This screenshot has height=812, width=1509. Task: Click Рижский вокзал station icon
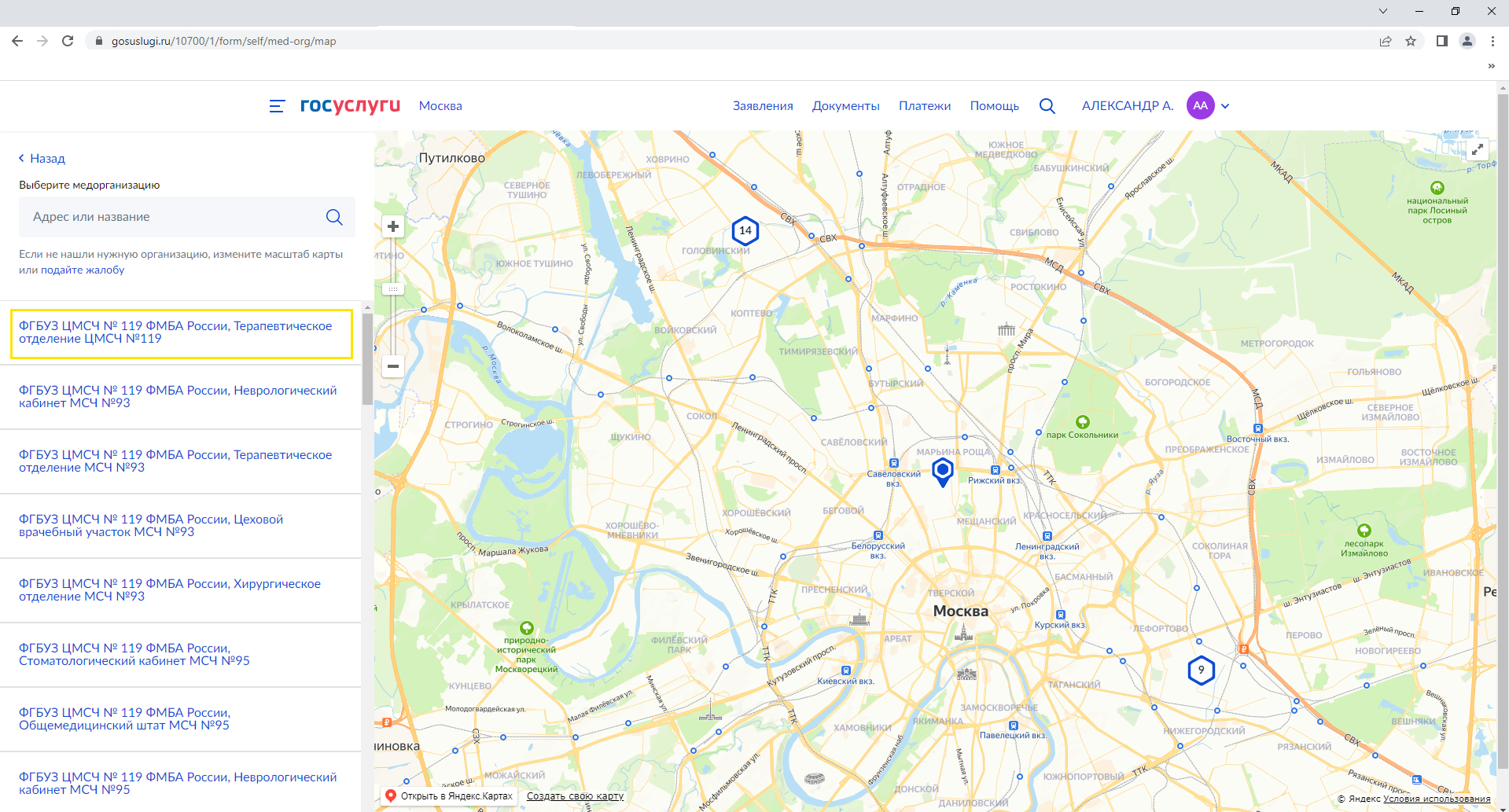tap(996, 470)
